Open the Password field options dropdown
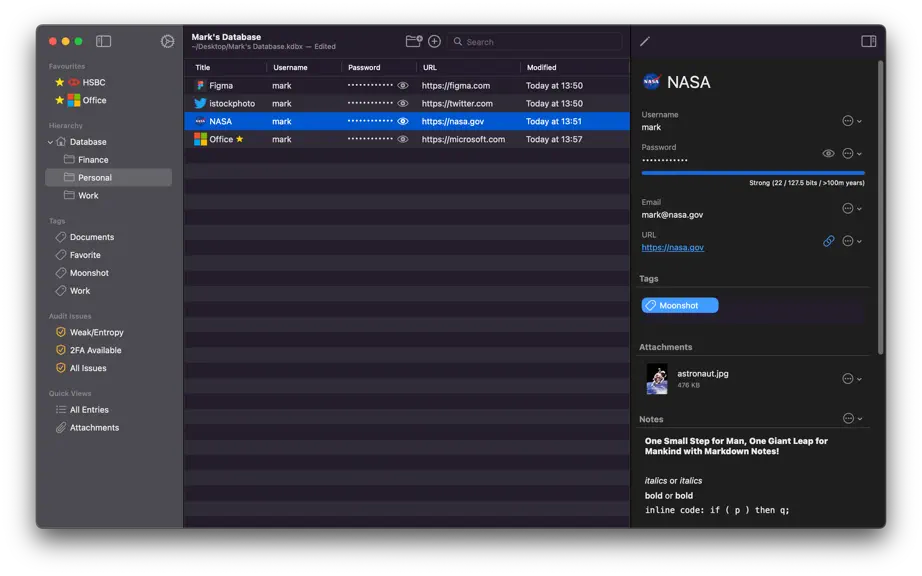Screen dimensions: 922x576 pos(852,153)
